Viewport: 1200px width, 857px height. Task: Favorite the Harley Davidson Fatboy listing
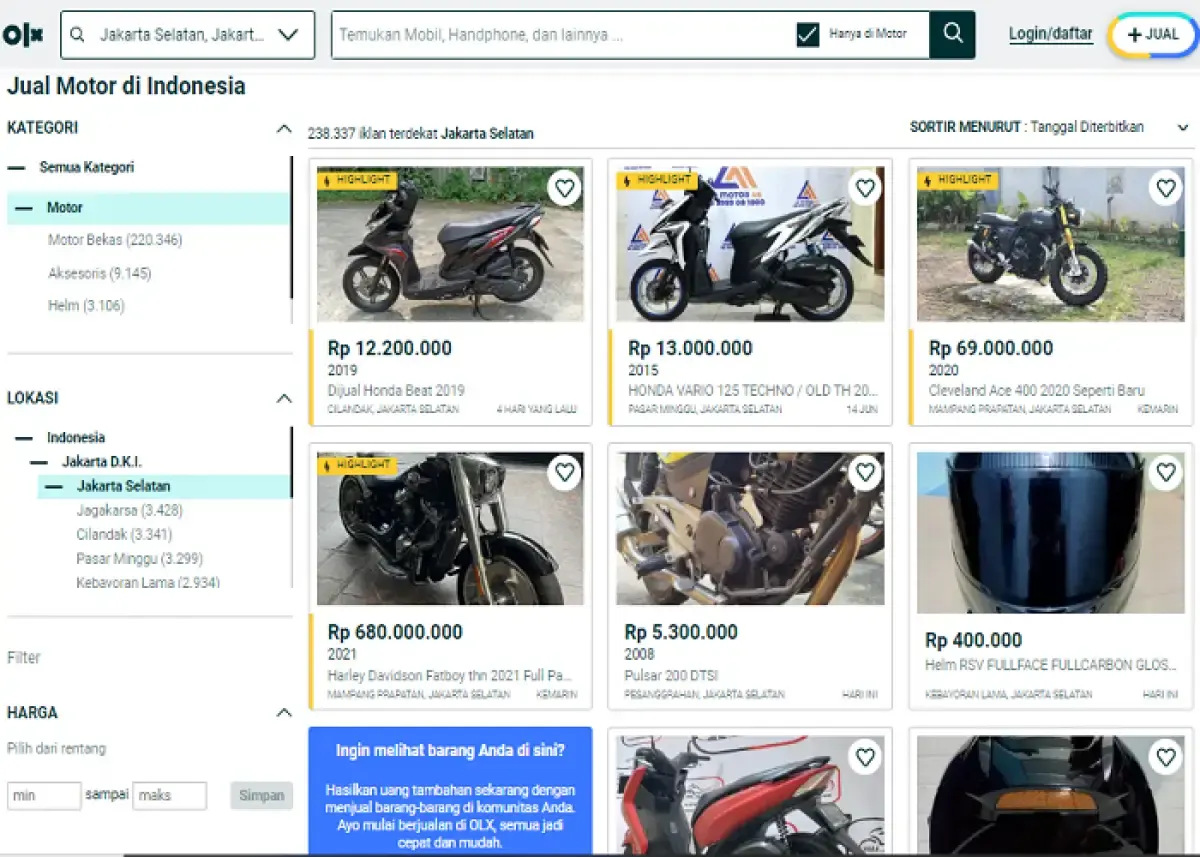(x=564, y=472)
